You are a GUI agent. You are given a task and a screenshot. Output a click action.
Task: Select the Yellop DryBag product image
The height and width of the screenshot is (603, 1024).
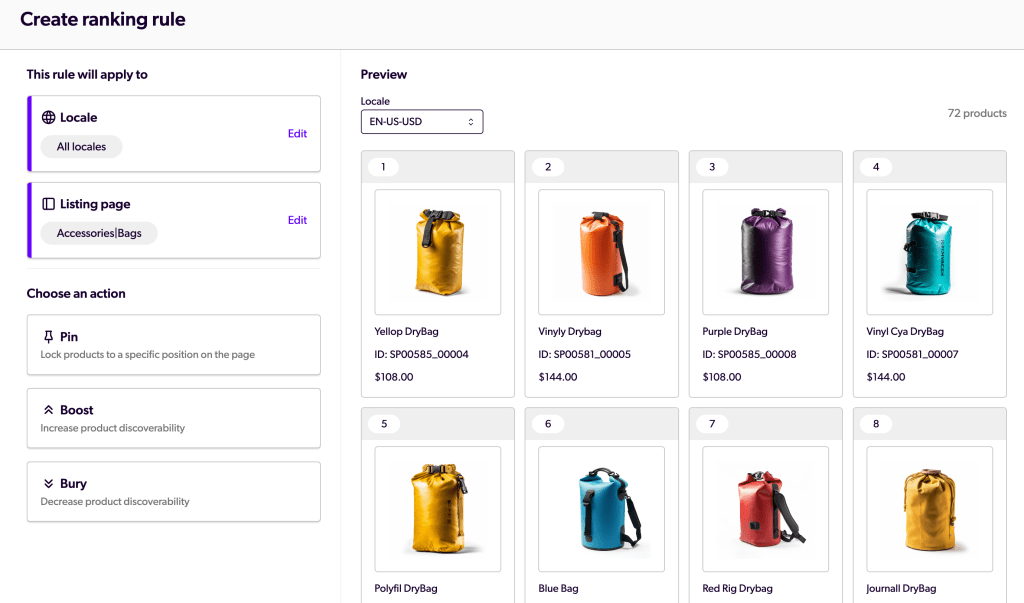(437, 252)
